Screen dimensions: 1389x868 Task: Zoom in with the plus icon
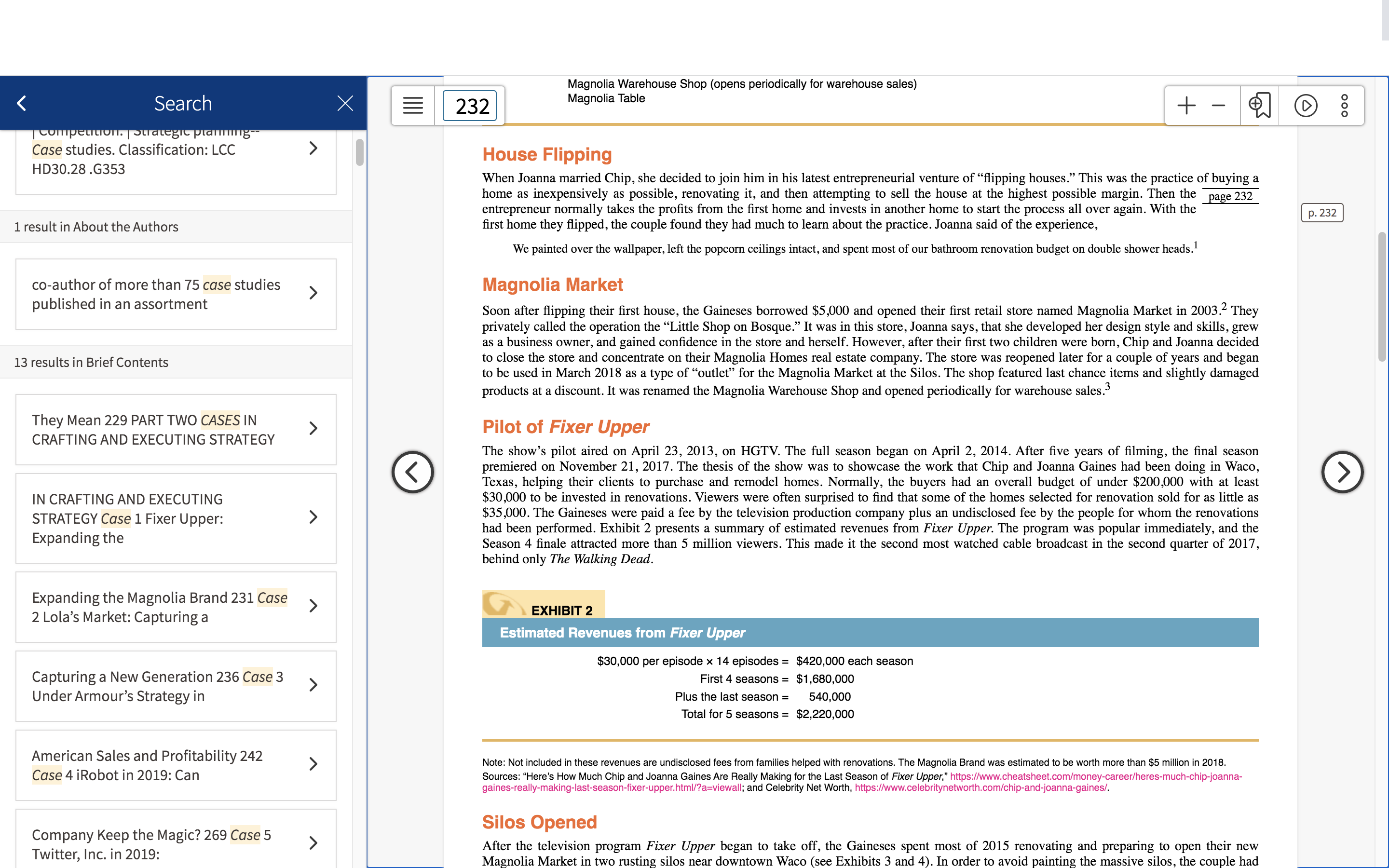tap(1186, 106)
